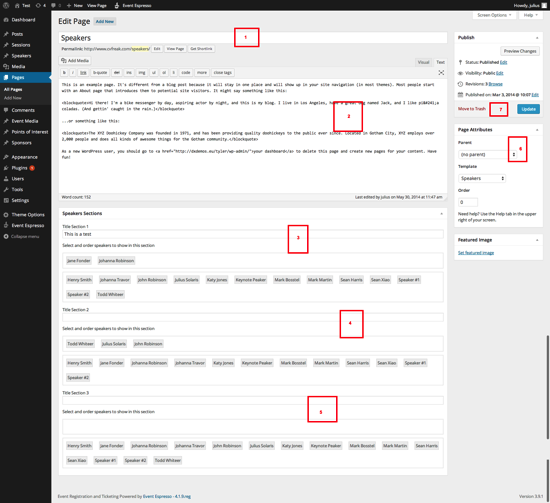Click the Order input field
The height and width of the screenshot is (503, 550).
tap(468, 202)
